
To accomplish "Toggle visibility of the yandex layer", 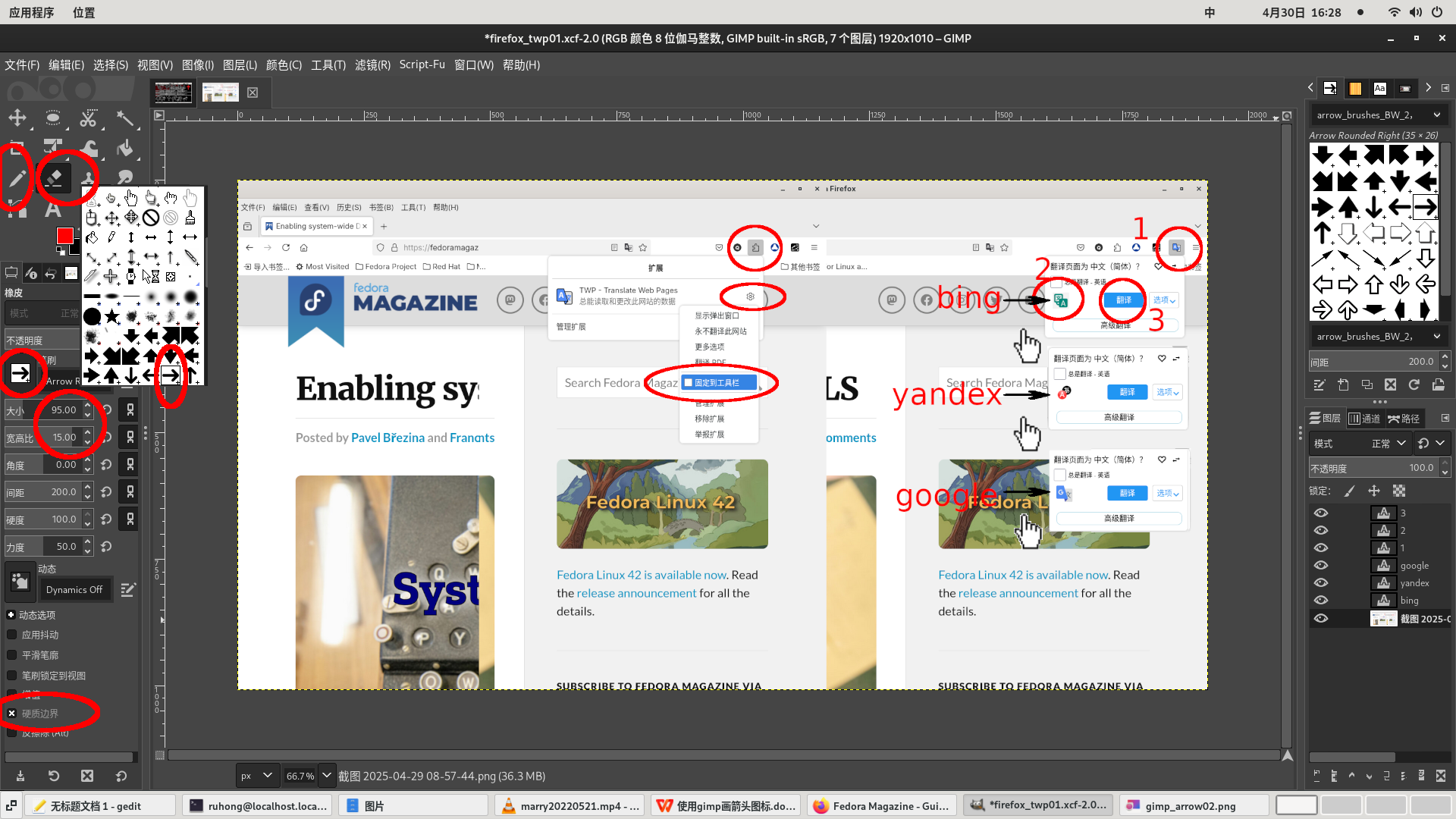I will click(1321, 582).
